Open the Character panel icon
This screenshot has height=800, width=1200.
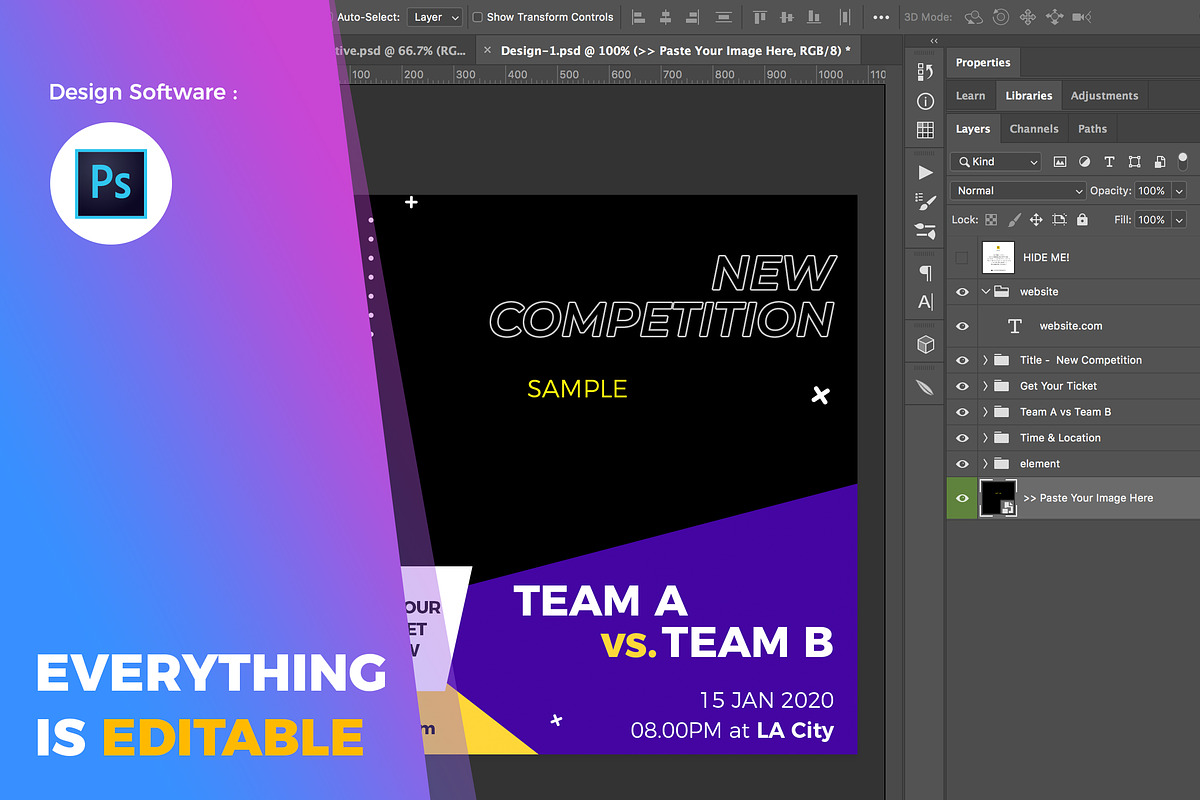(x=925, y=302)
